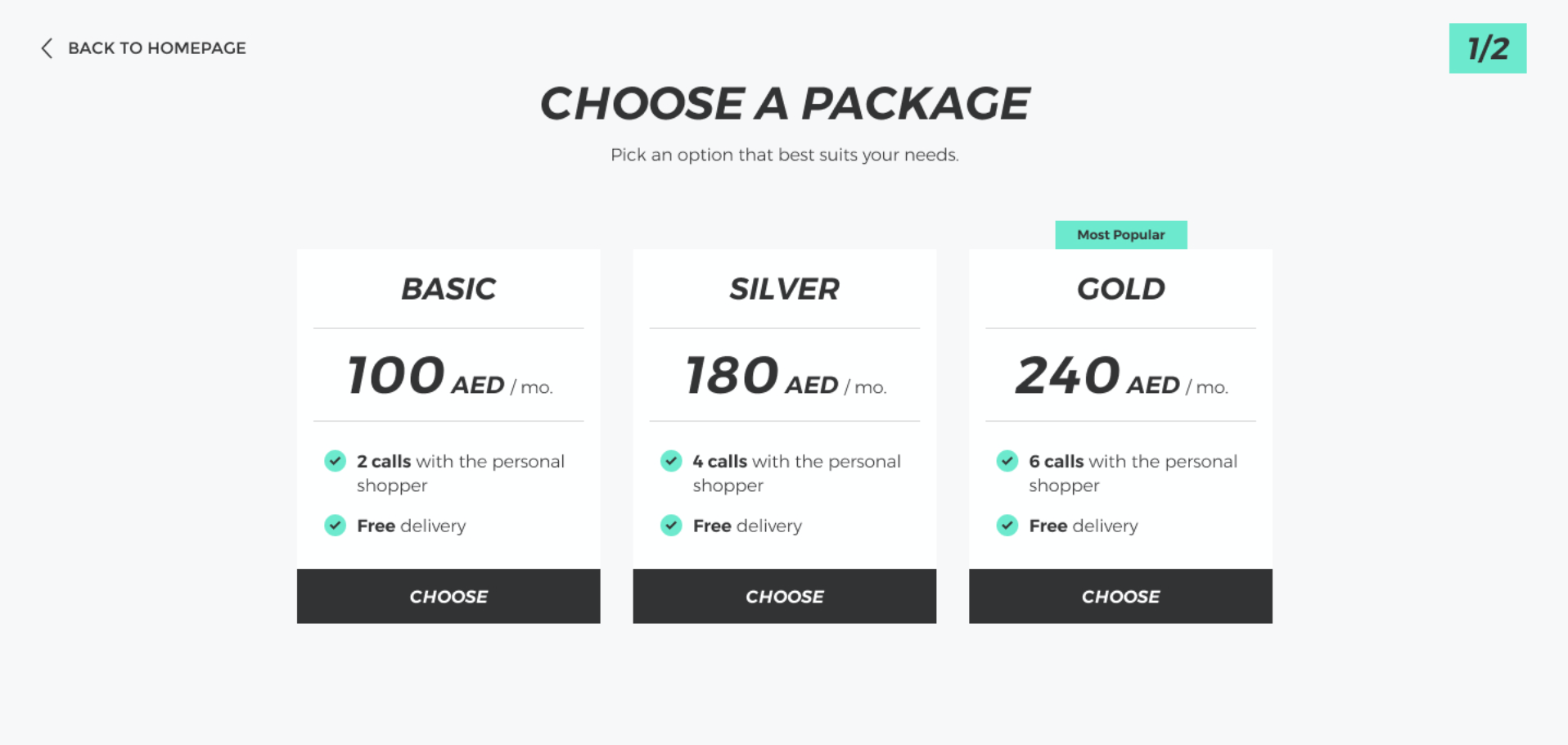Choose the Gold package

[x=1120, y=596]
